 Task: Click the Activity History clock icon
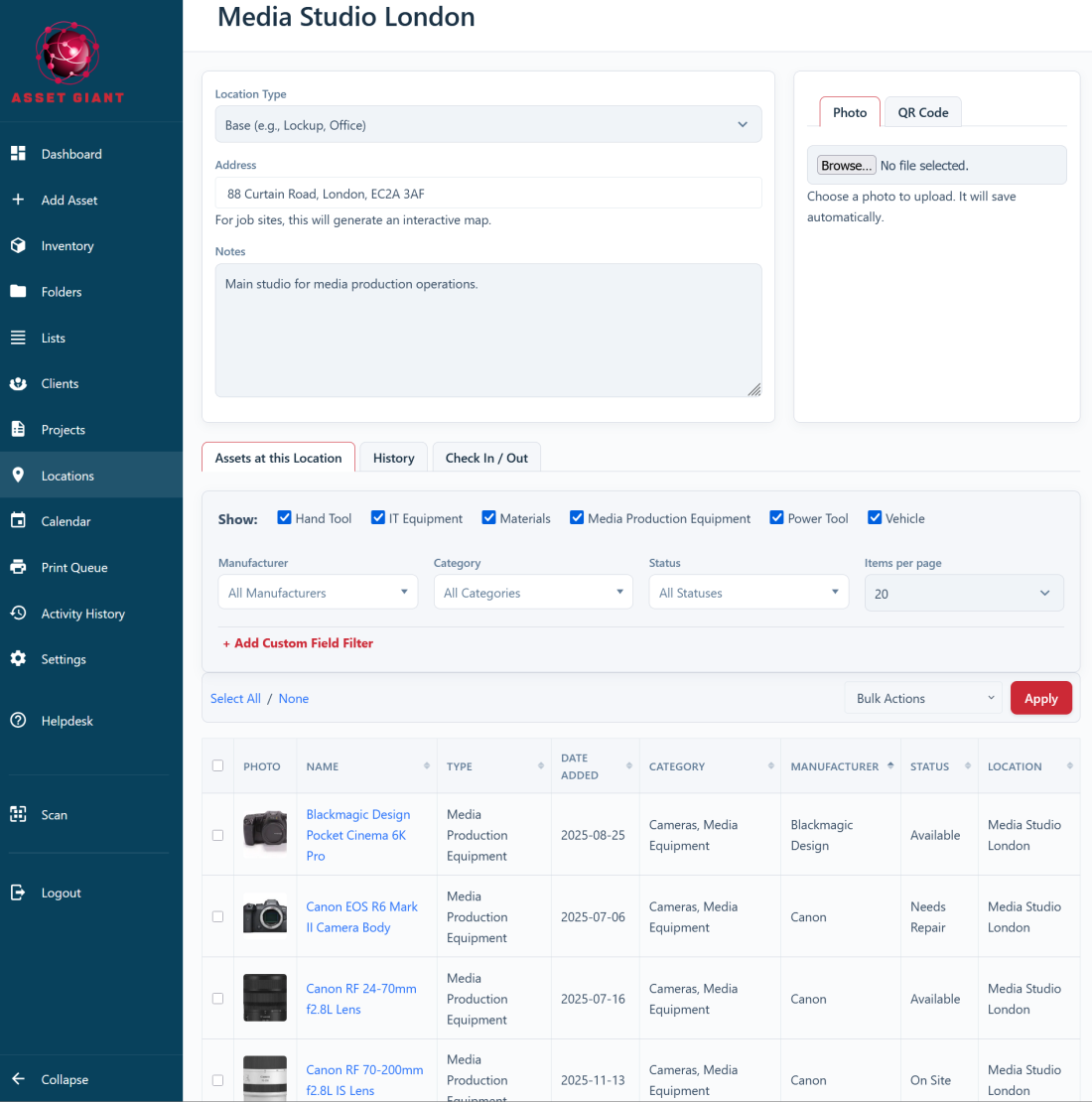18,613
